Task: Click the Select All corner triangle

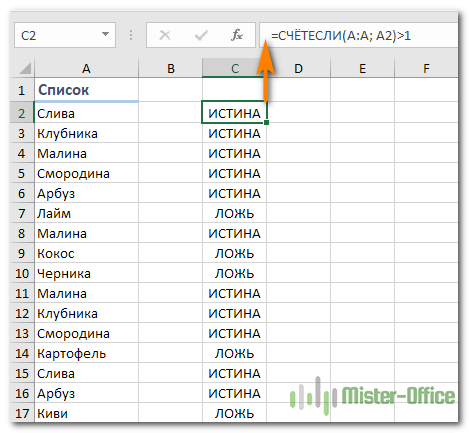Action: [x=25, y=68]
